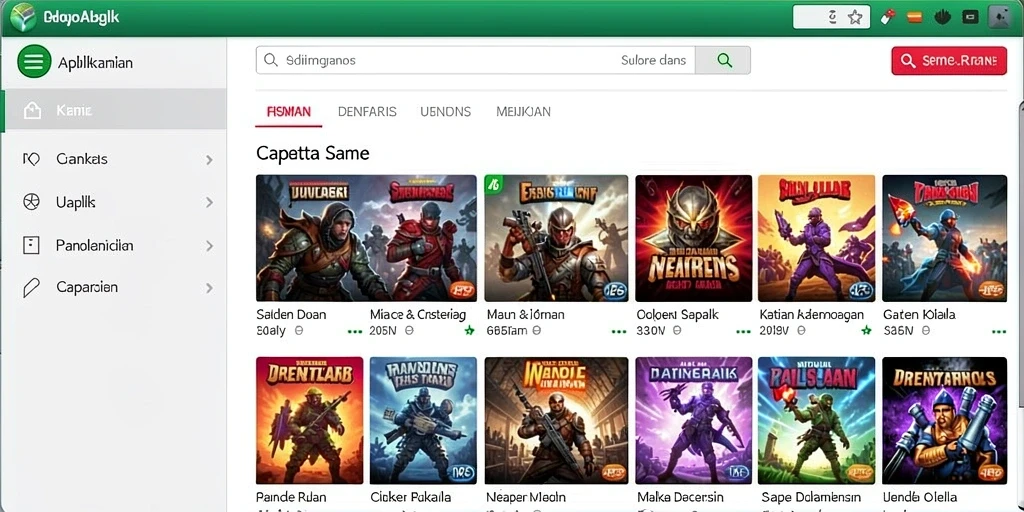
Task: Switch to the FISMIAN tab
Action: (289, 112)
